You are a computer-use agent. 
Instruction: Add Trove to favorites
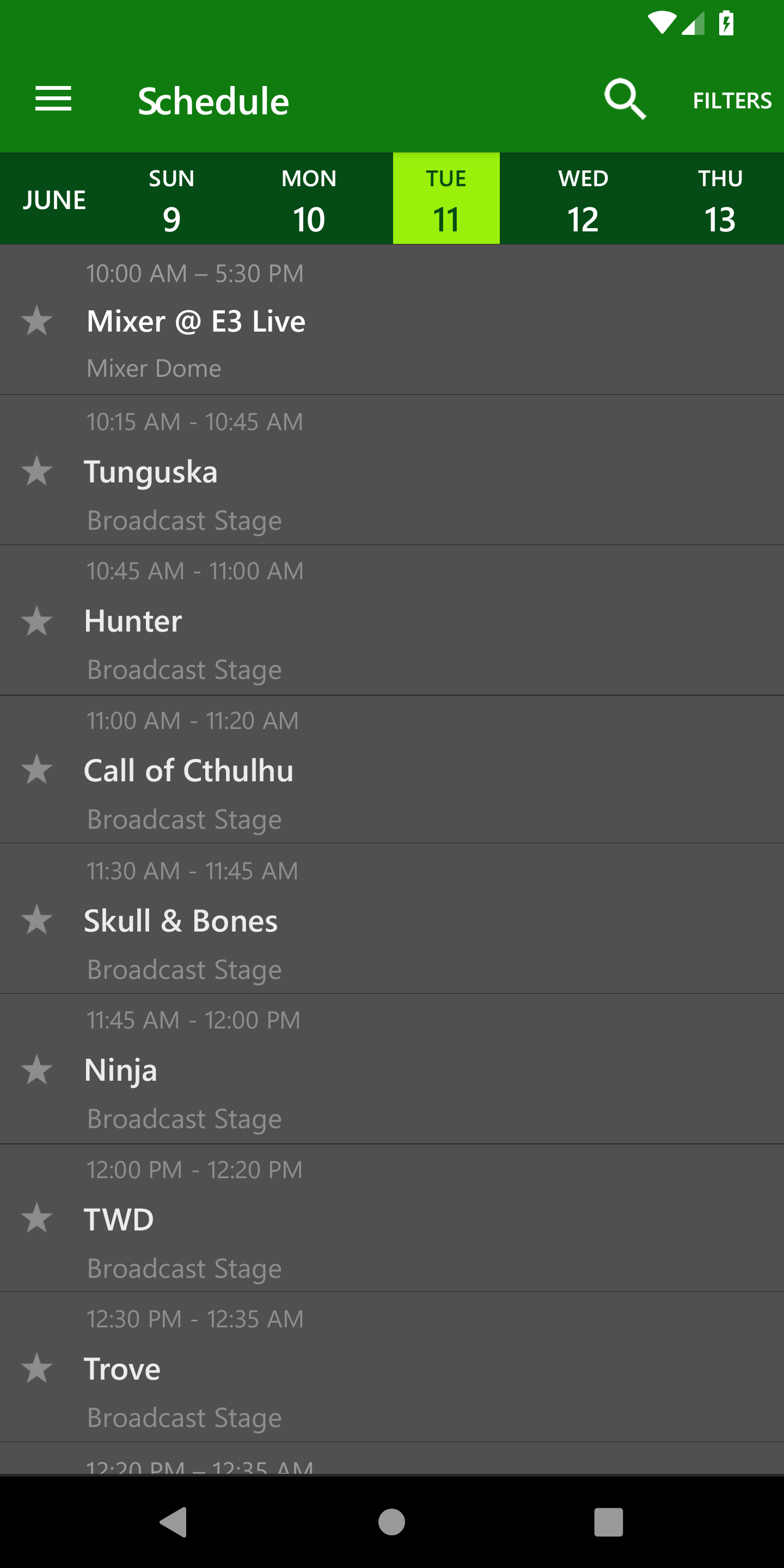[36, 1368]
